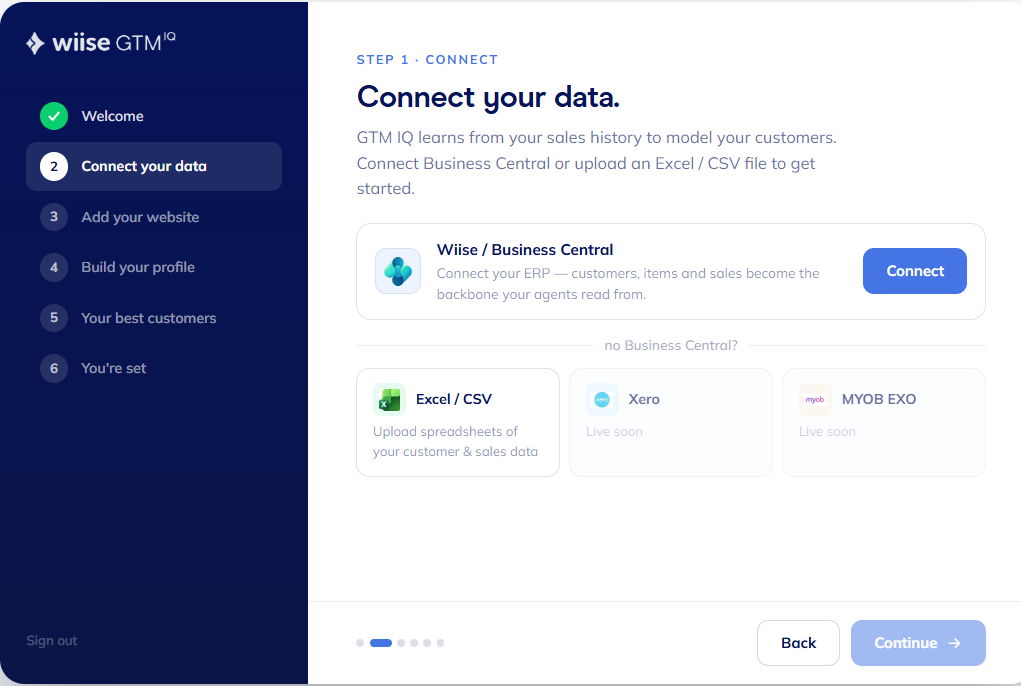Click the step 3 number circle

54,217
